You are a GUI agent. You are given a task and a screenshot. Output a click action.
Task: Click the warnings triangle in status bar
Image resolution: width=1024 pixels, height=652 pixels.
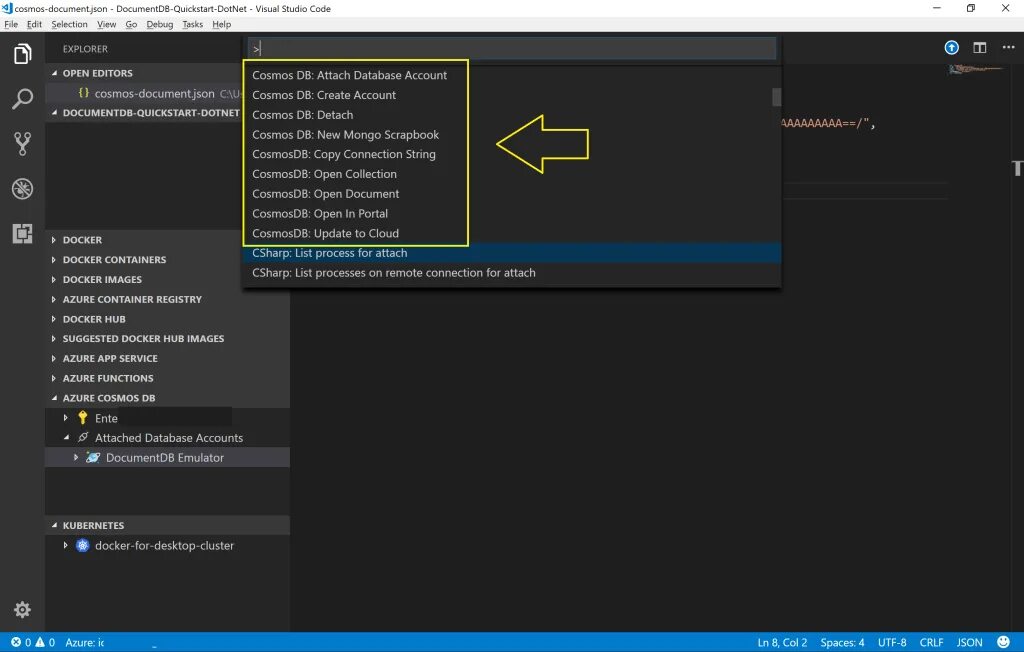click(x=40, y=642)
